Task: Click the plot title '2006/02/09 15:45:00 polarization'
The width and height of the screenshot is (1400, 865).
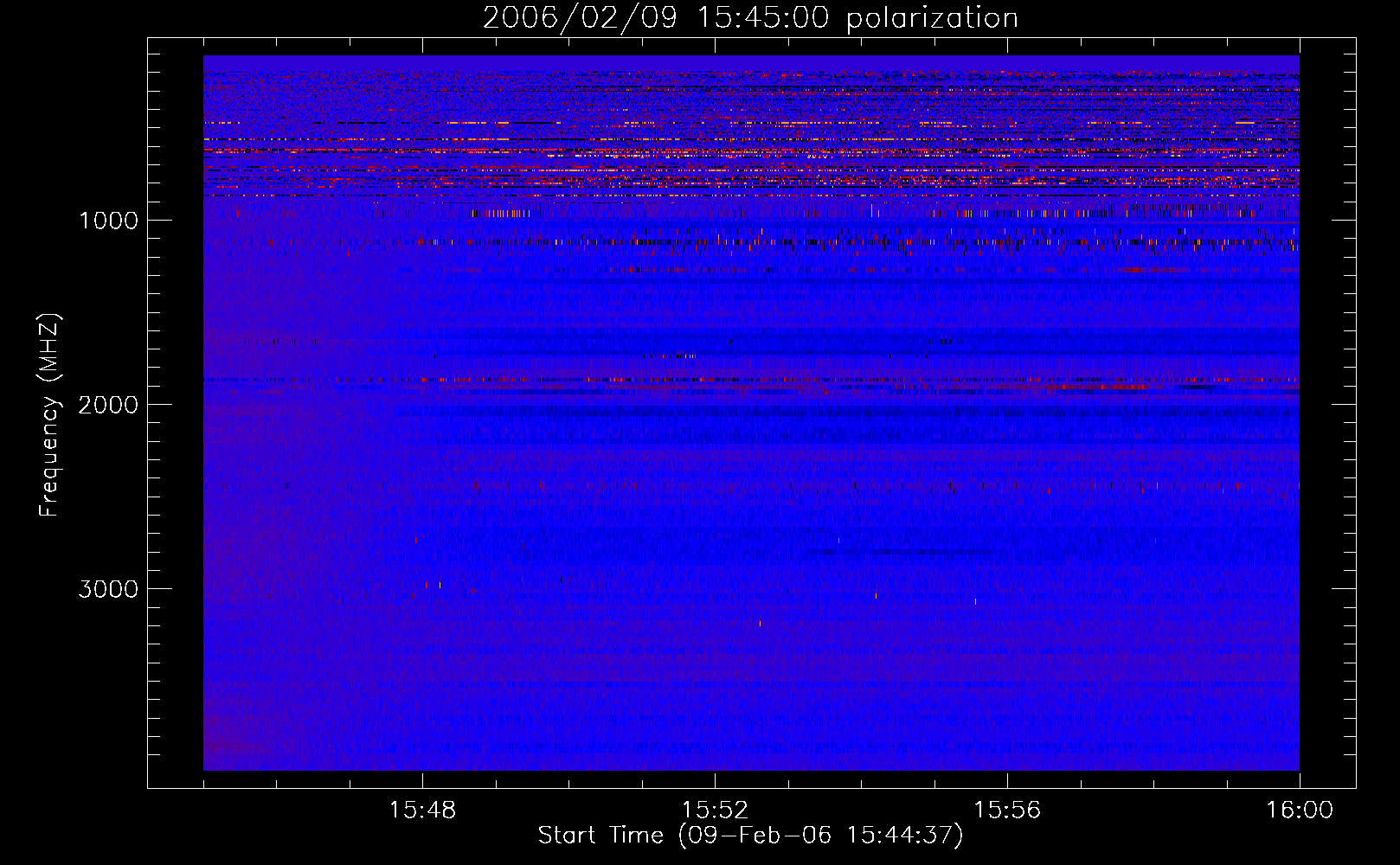Action: tap(750, 17)
